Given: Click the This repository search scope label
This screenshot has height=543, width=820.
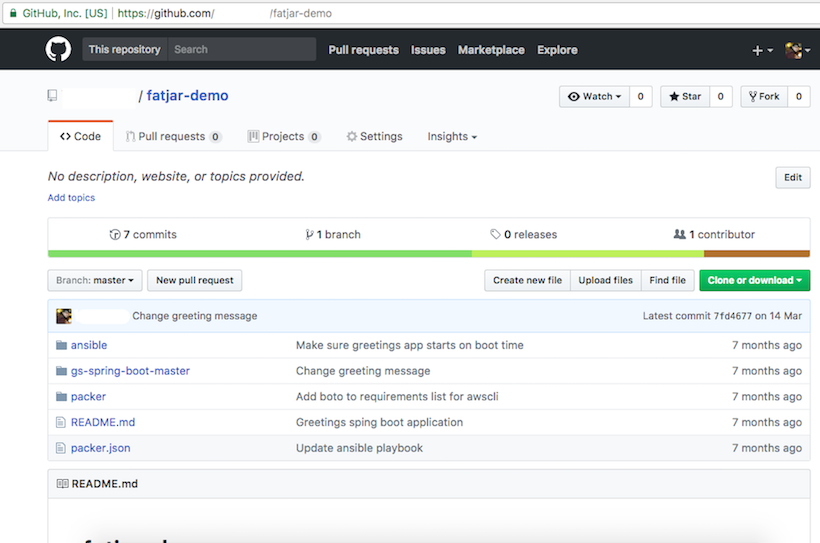Looking at the screenshot, I should pyautogui.click(x=124, y=49).
